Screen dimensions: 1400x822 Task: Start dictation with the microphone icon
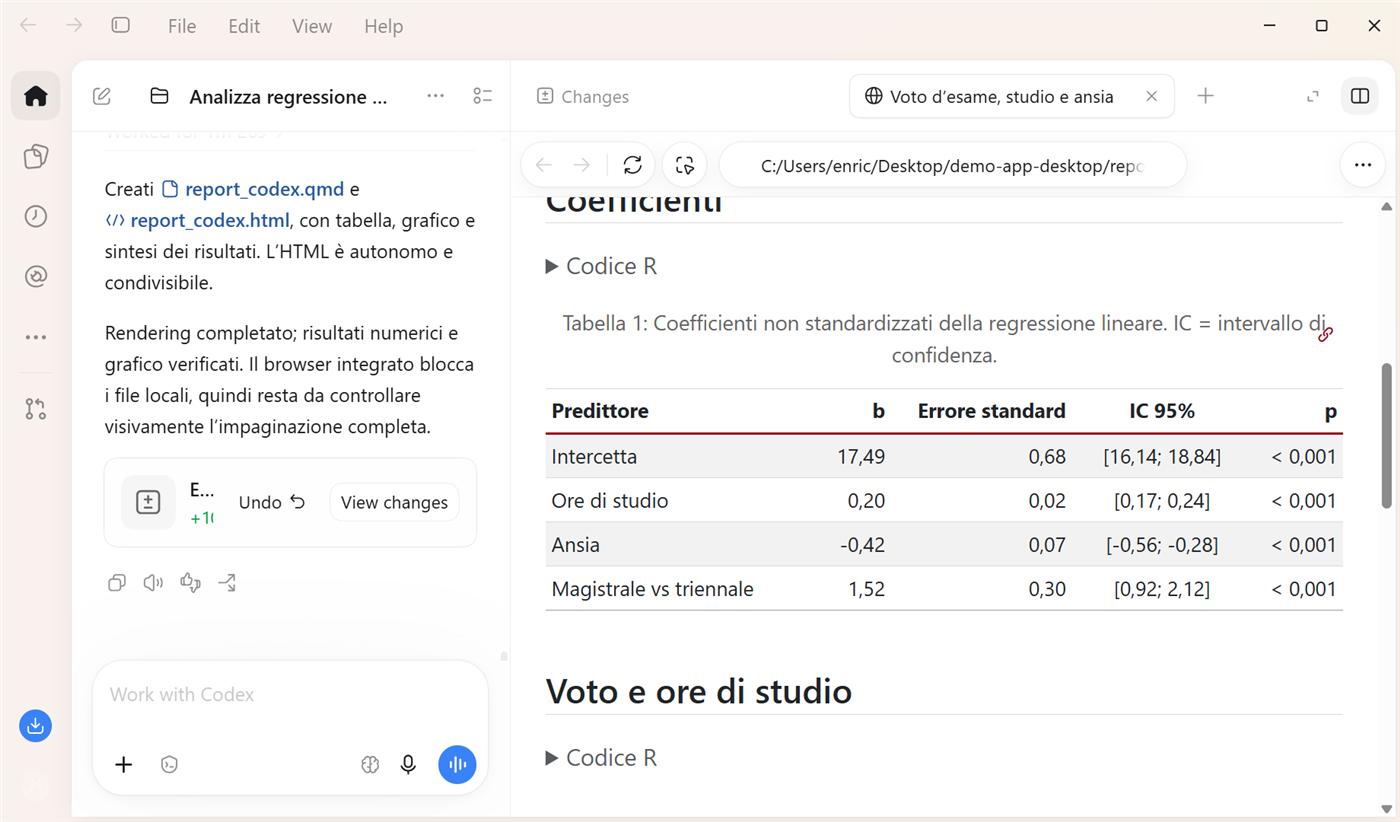pos(408,765)
